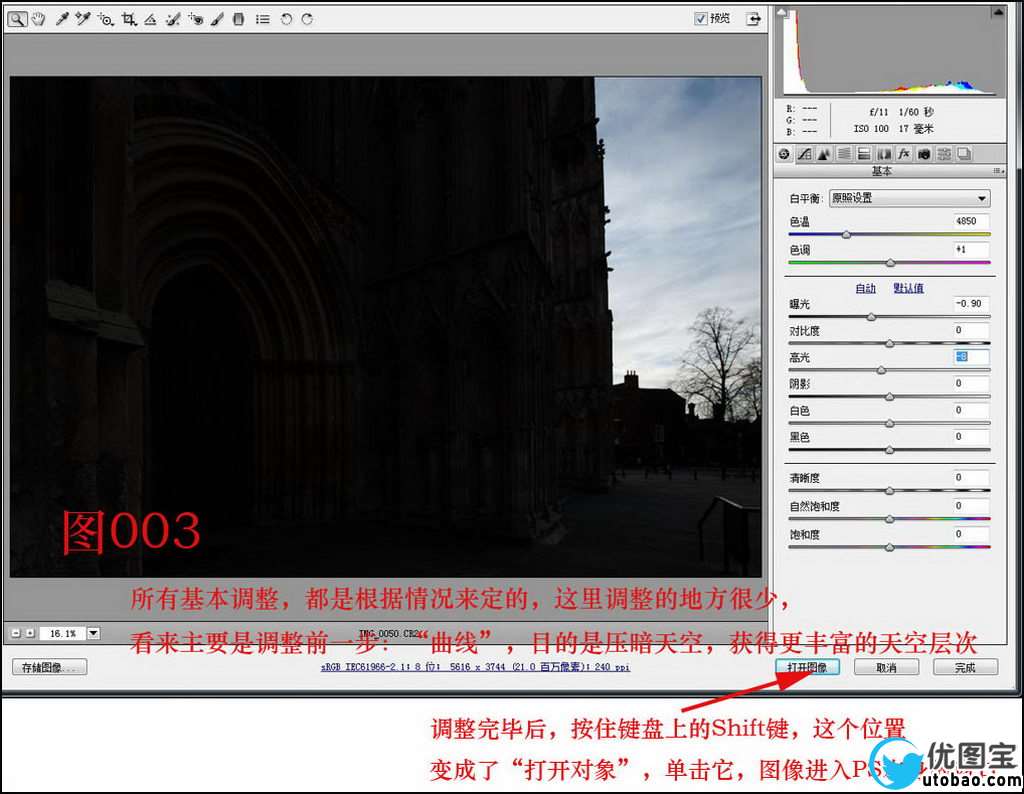Screen dimensions: 1024x794
Task: Toggle full screen mode icon
Action: point(754,19)
